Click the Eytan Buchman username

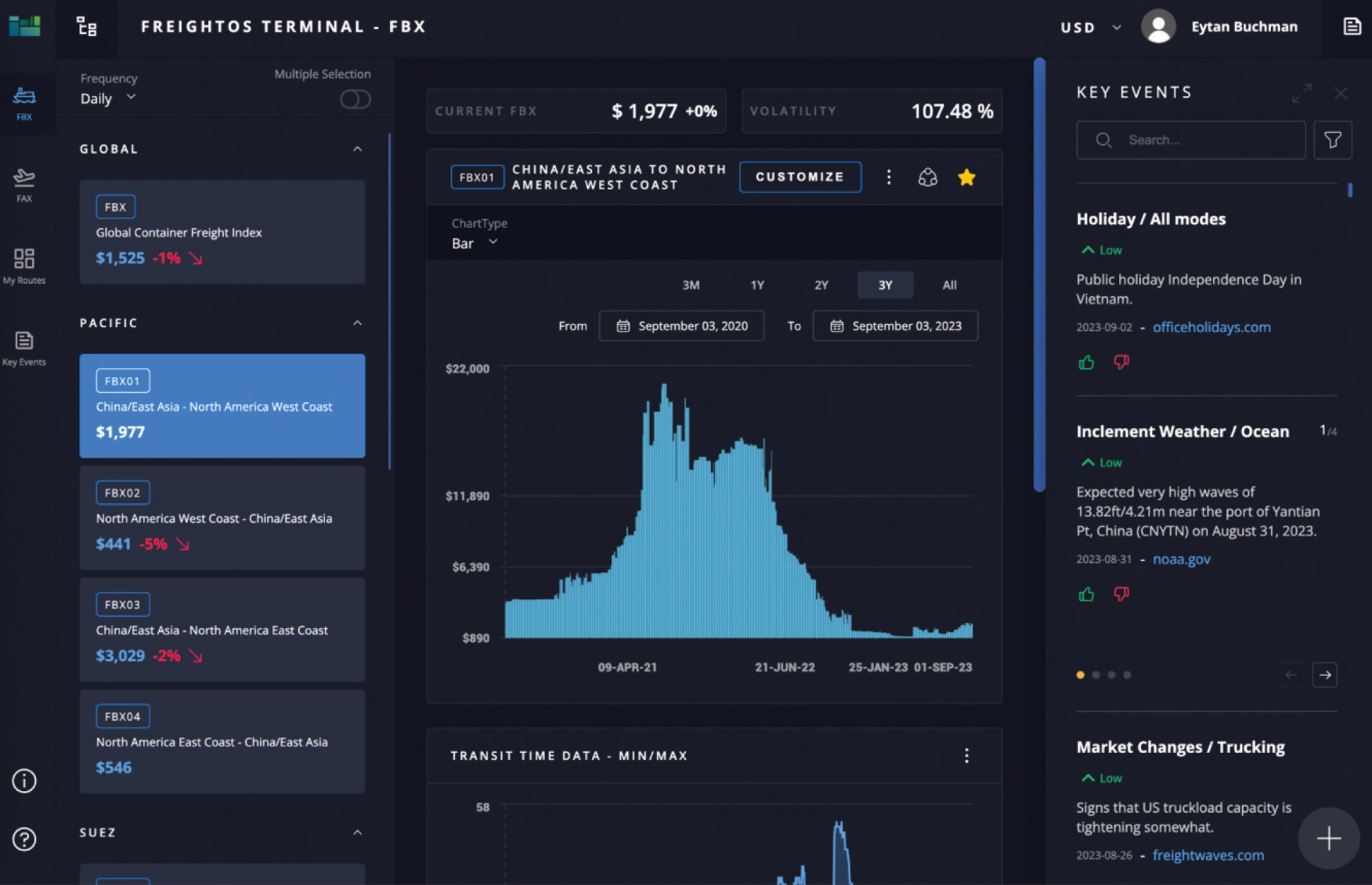1244,27
